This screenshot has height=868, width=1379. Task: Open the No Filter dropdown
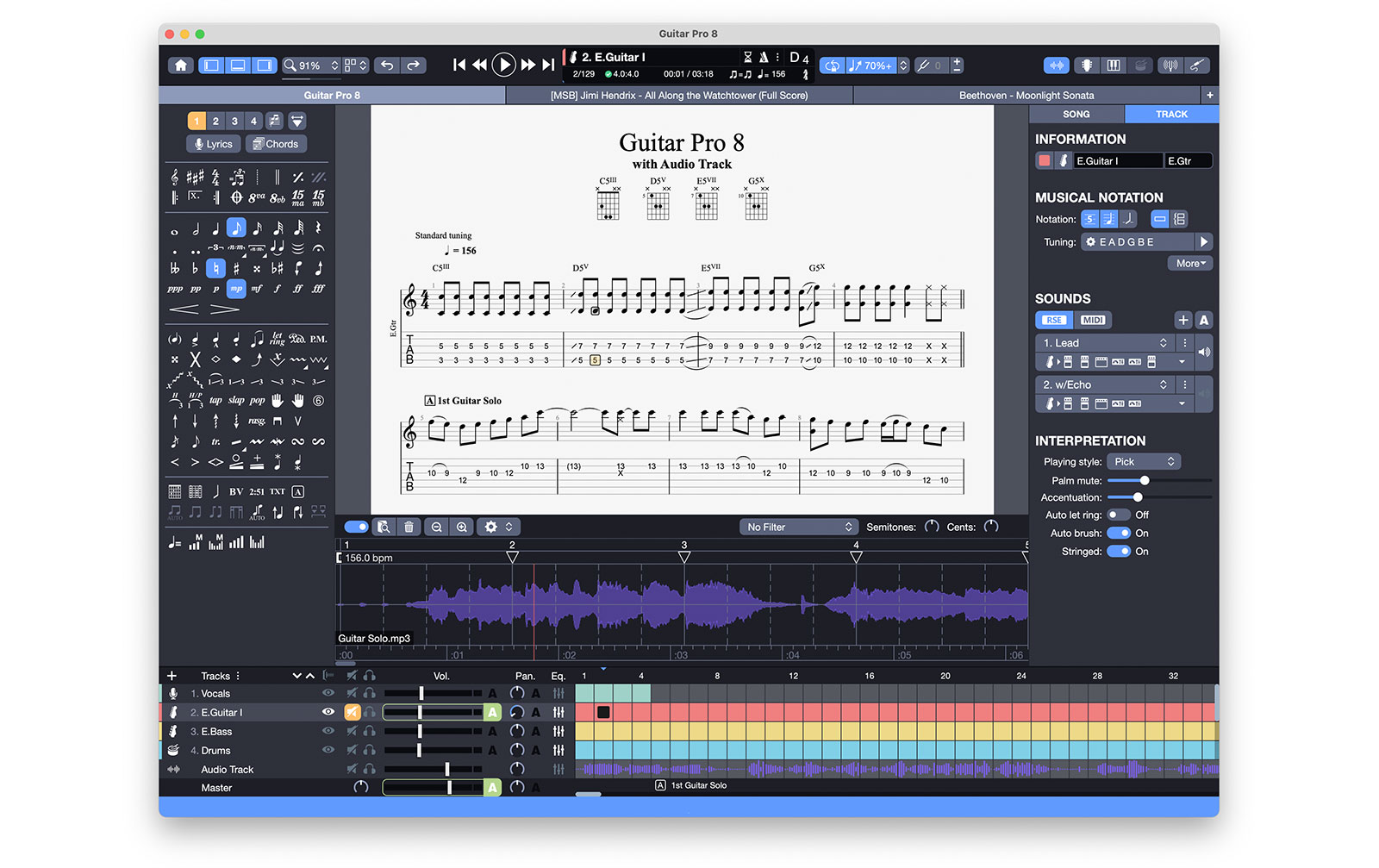798,527
